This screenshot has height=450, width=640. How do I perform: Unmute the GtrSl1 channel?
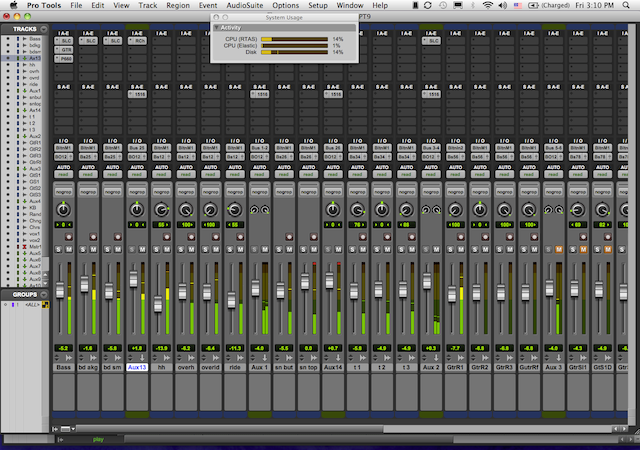[x=583, y=249]
